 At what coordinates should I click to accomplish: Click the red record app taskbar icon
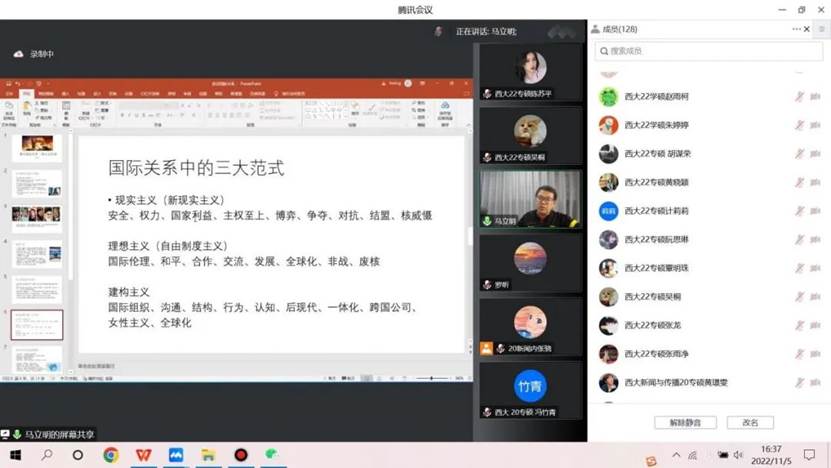point(240,455)
